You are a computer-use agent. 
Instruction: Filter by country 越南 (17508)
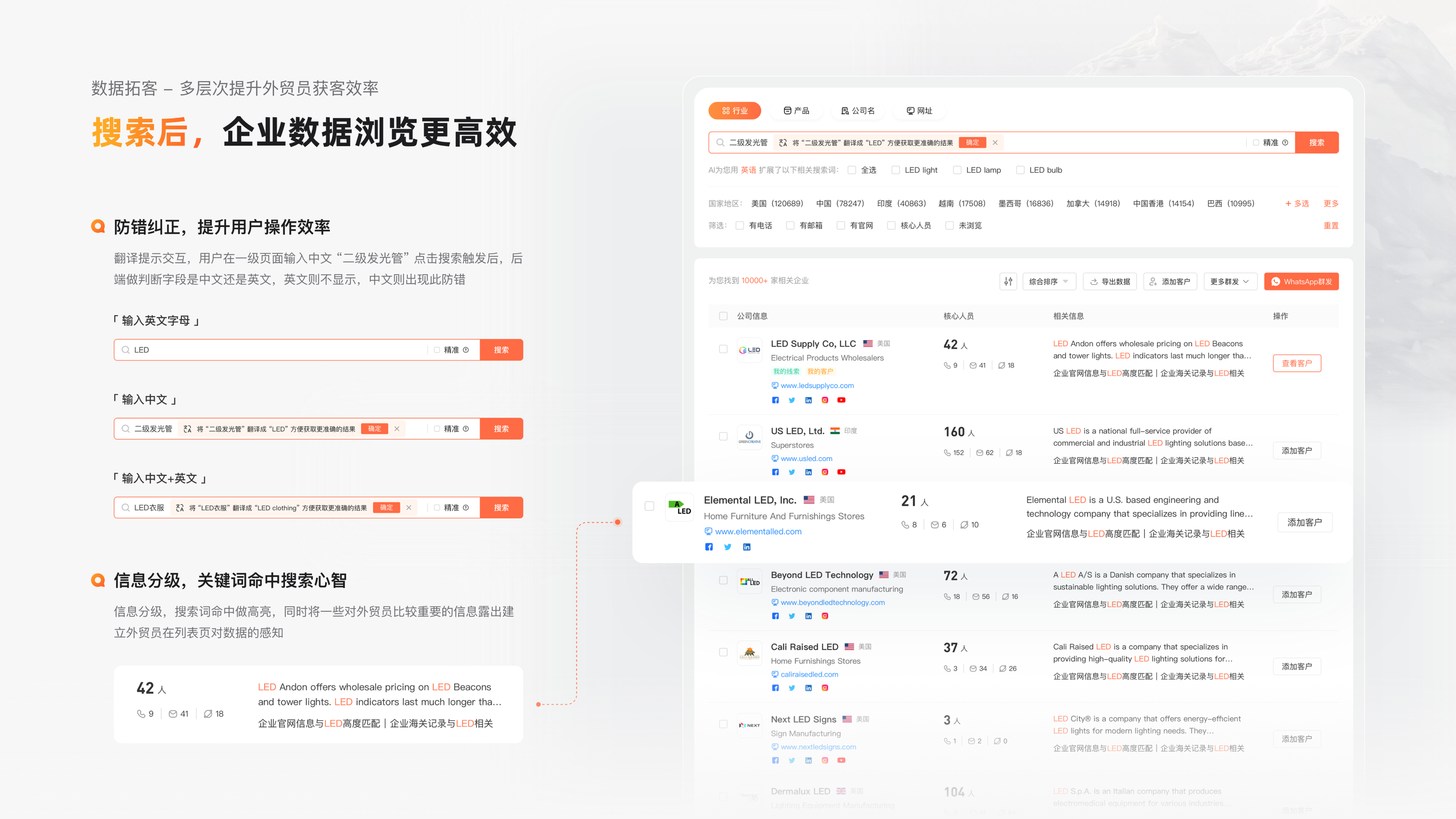pyautogui.click(x=962, y=204)
